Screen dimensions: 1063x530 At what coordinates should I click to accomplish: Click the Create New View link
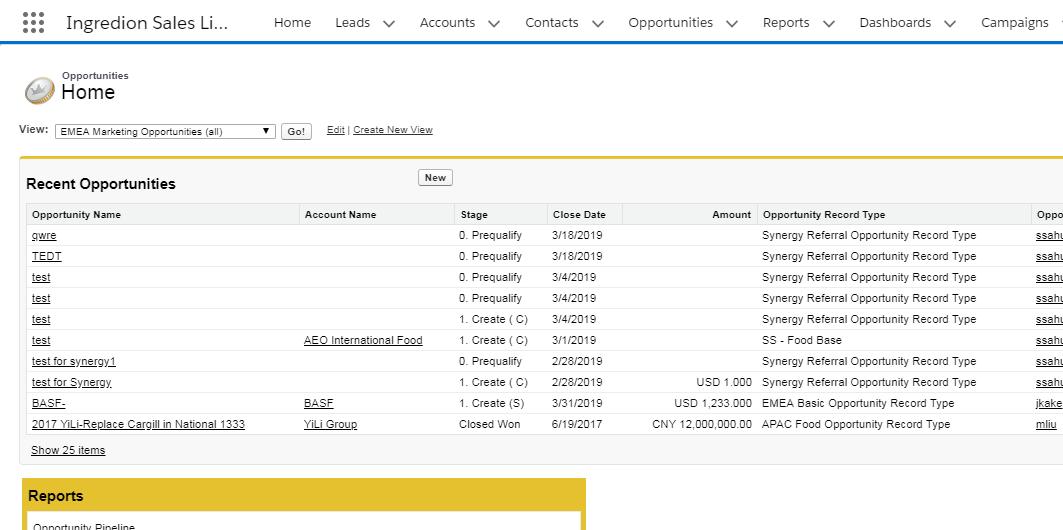click(x=393, y=130)
